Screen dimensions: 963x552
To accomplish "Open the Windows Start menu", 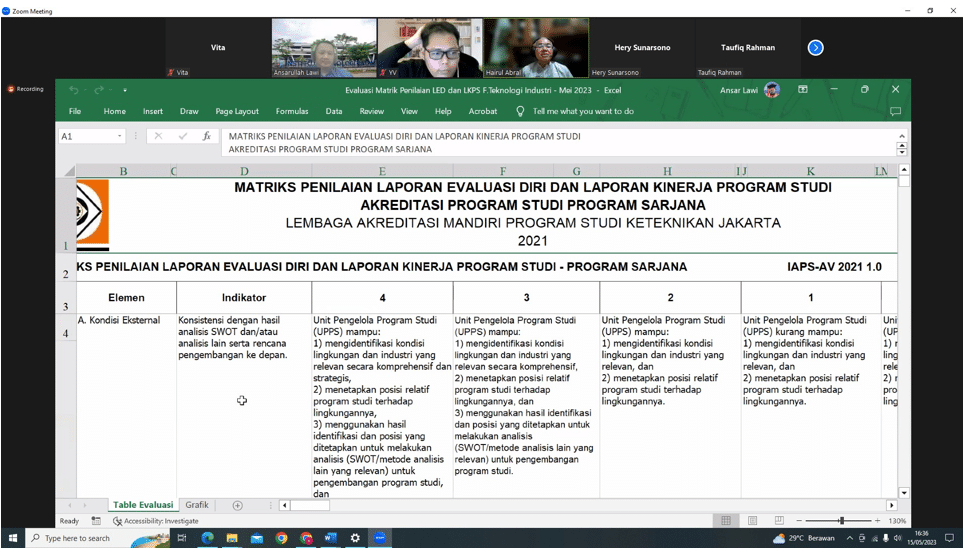I will 12,538.
